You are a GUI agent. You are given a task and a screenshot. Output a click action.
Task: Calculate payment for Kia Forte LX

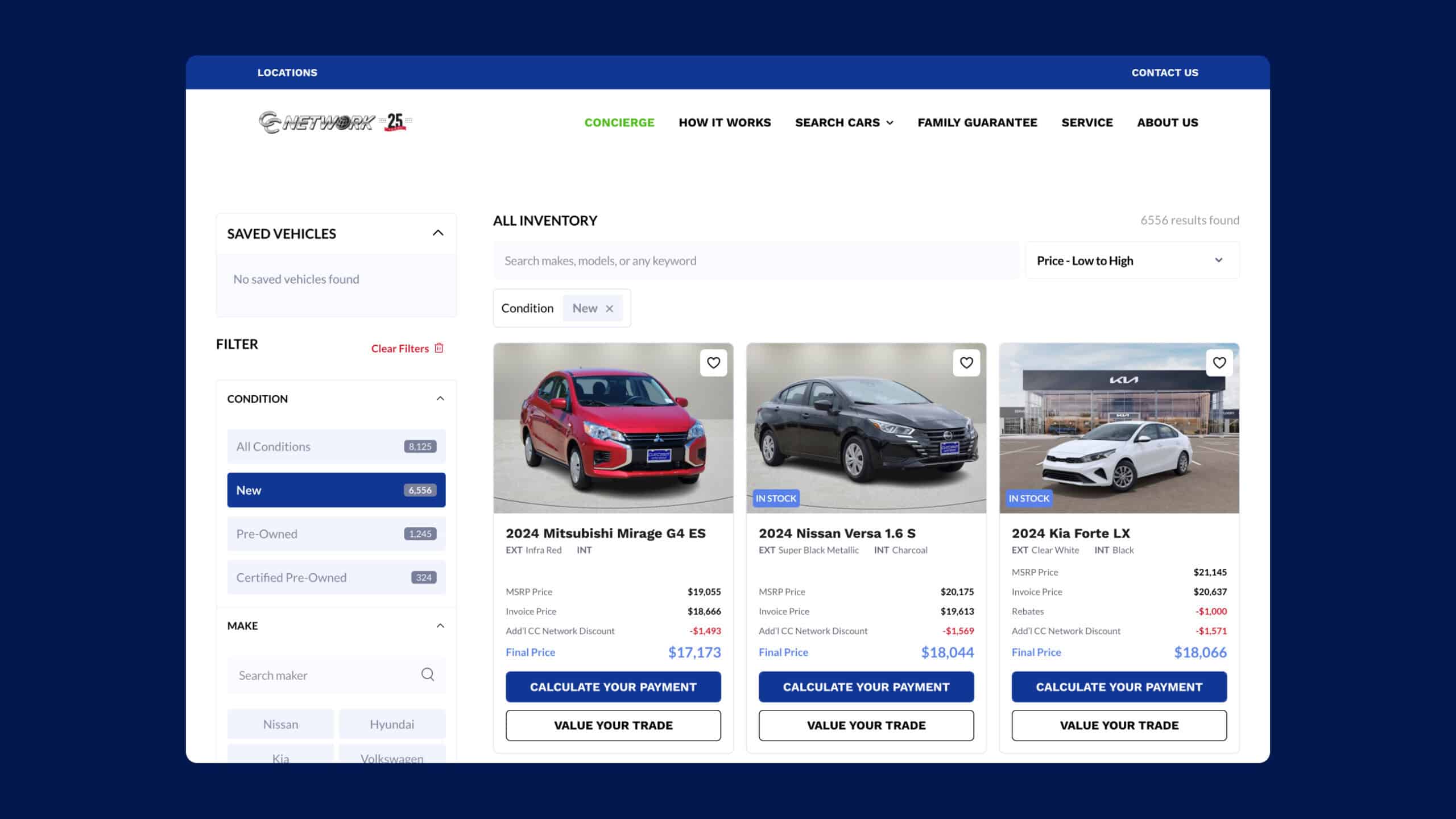(1119, 686)
